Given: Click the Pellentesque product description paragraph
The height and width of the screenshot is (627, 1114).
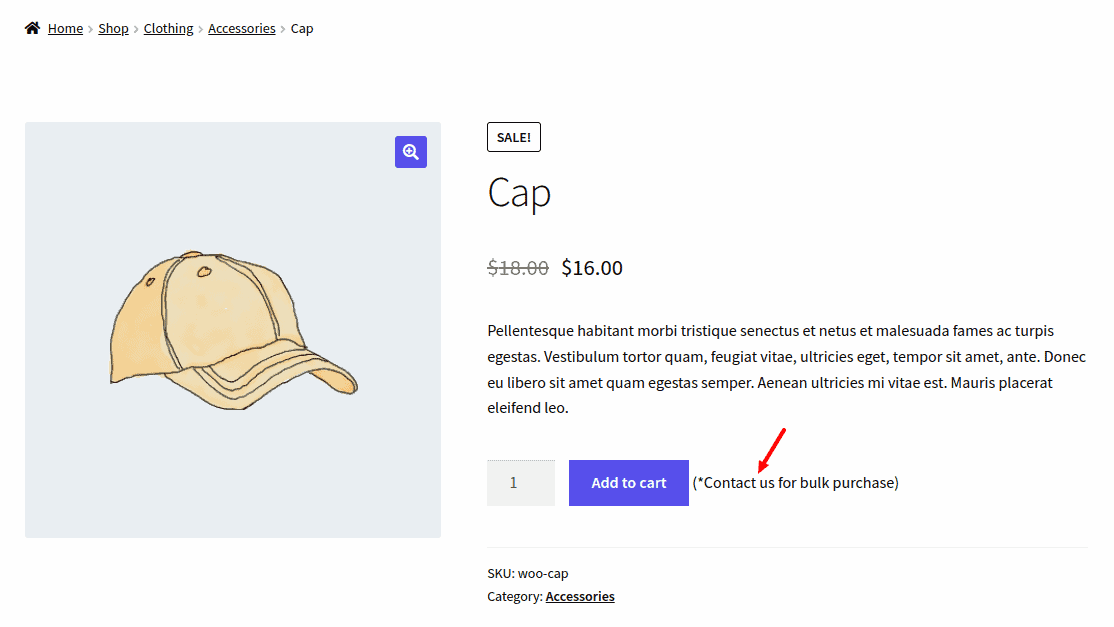Looking at the screenshot, I should pos(786,369).
